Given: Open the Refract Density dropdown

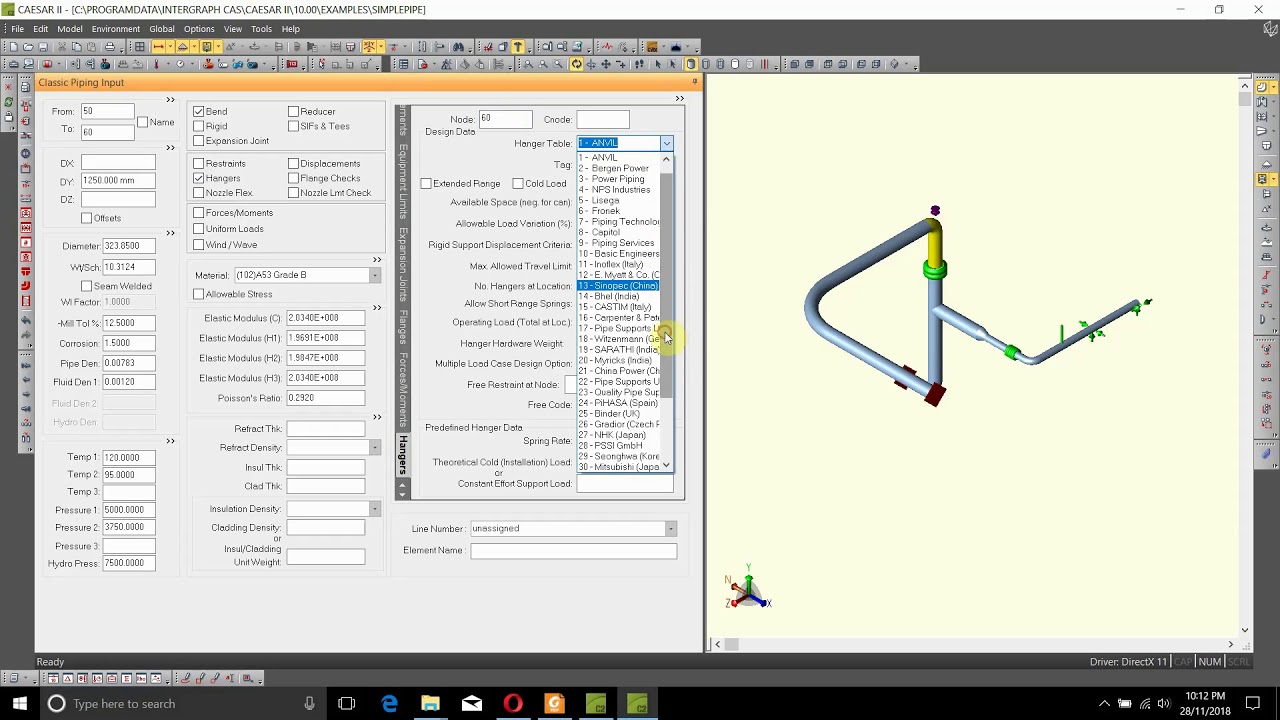Looking at the screenshot, I should pyautogui.click(x=374, y=447).
